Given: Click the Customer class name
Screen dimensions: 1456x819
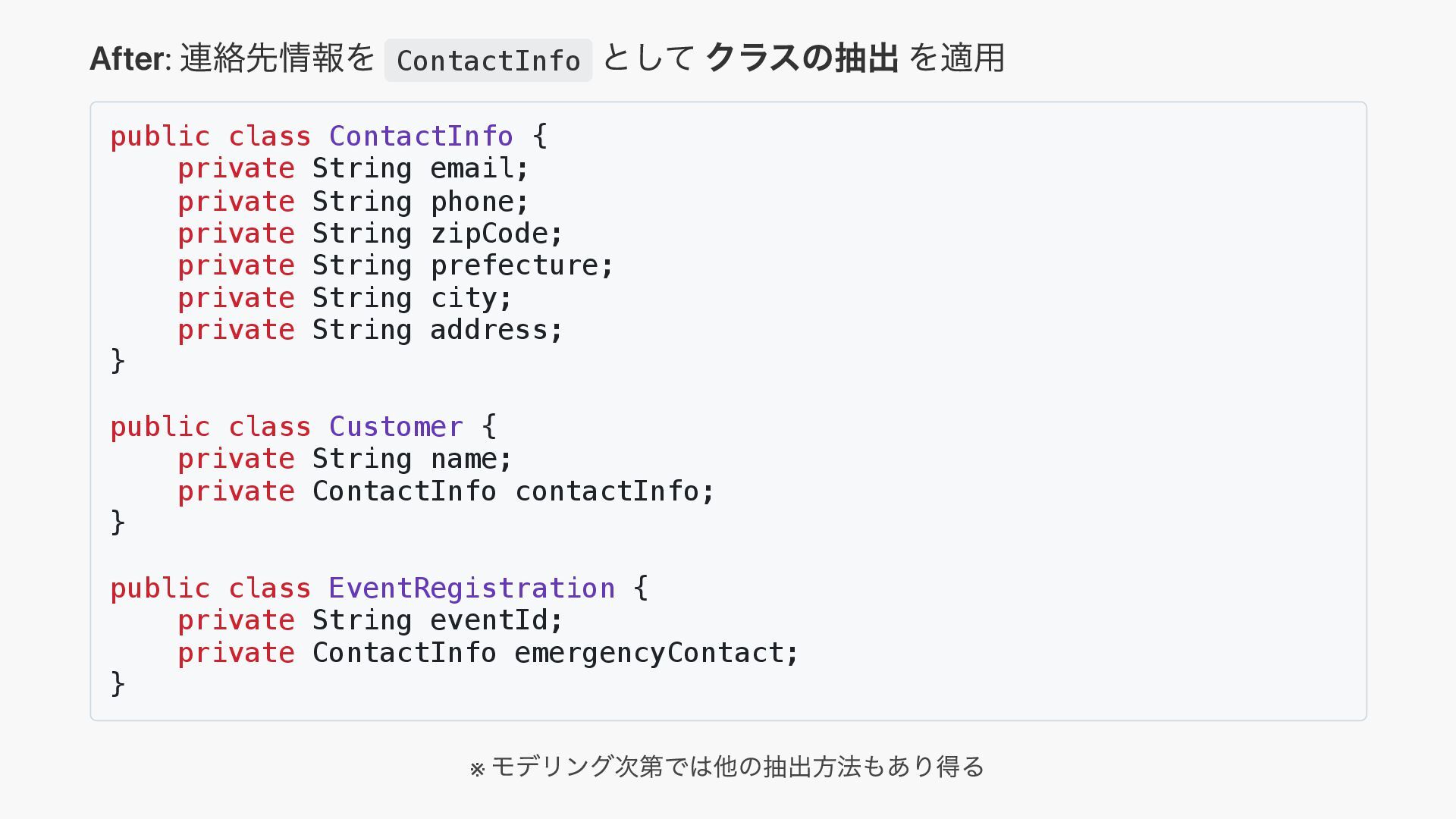Looking at the screenshot, I should [396, 427].
